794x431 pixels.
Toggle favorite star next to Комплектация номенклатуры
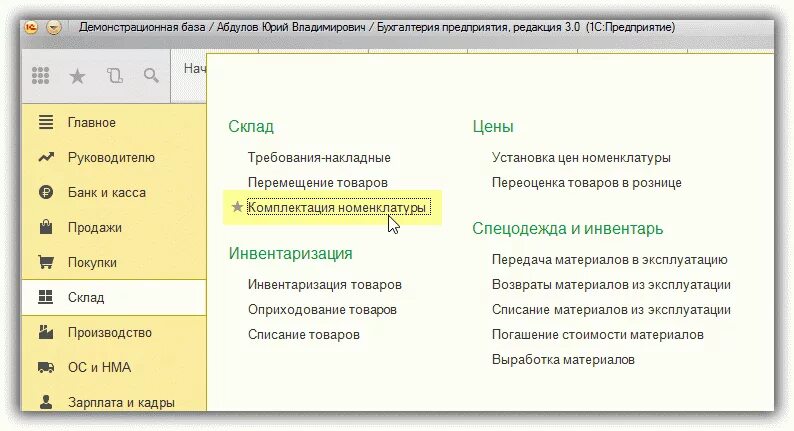[237, 207]
